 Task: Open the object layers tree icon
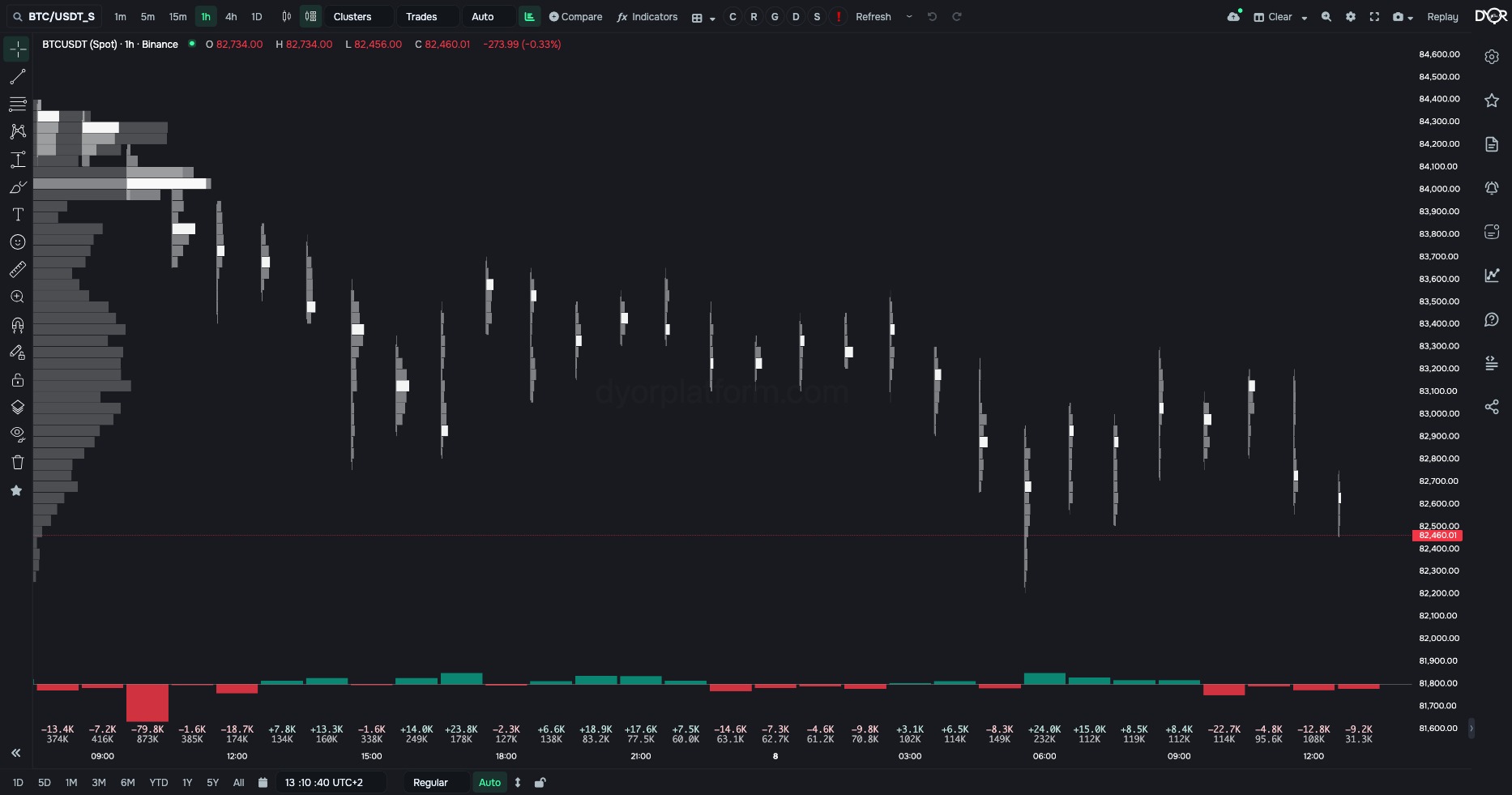18,408
